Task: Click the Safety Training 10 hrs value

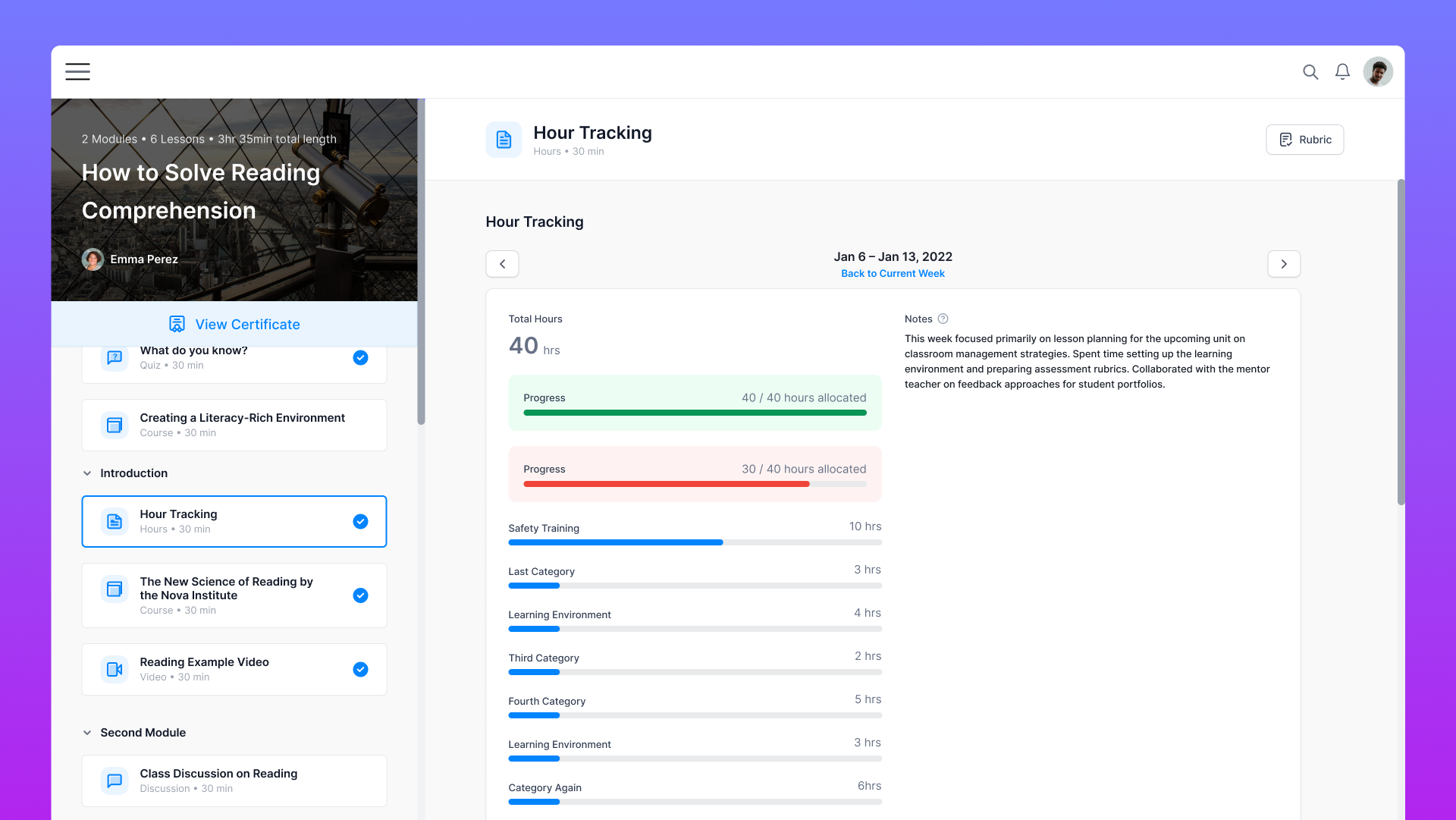Action: tap(865, 526)
